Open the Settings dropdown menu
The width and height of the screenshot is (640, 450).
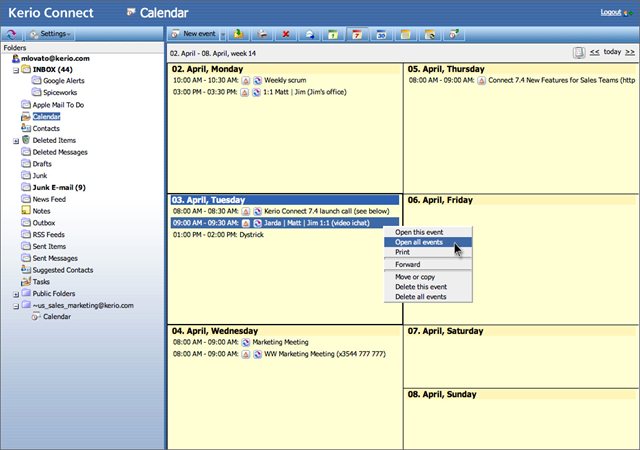[51, 34]
